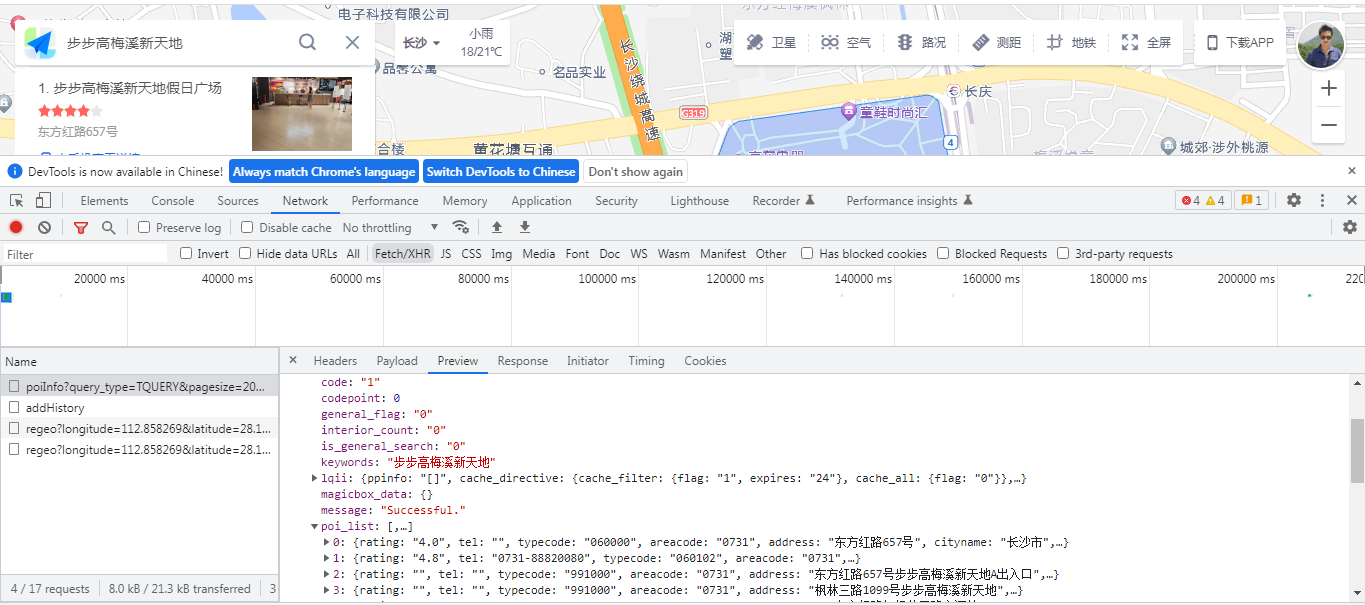The height and width of the screenshot is (605, 1365).
Task: Open the 步步高梅溪新天地假日广场 result photo
Action: point(302,113)
